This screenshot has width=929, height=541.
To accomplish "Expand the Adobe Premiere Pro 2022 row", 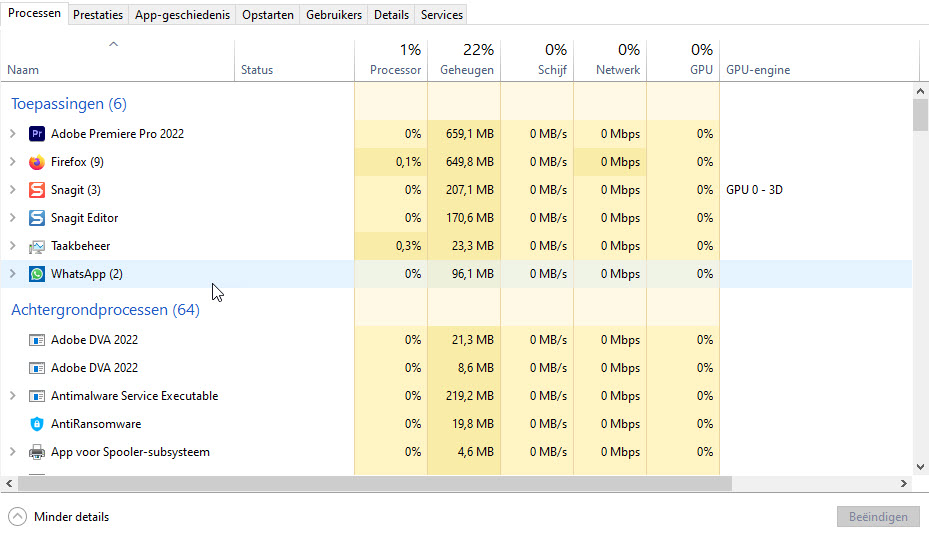I will pos(12,134).
